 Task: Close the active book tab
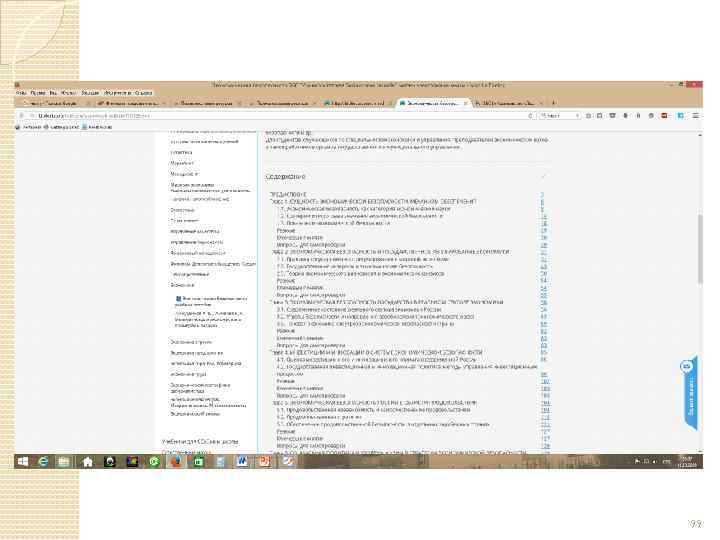465,103
